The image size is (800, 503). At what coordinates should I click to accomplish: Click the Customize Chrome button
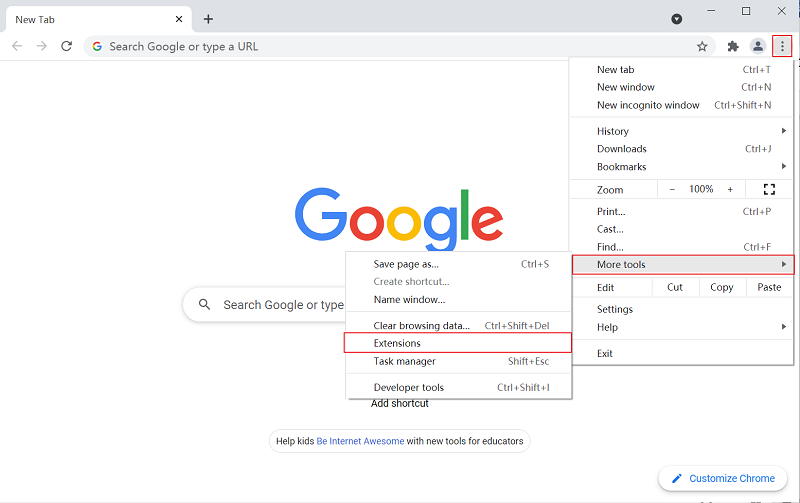(722, 479)
